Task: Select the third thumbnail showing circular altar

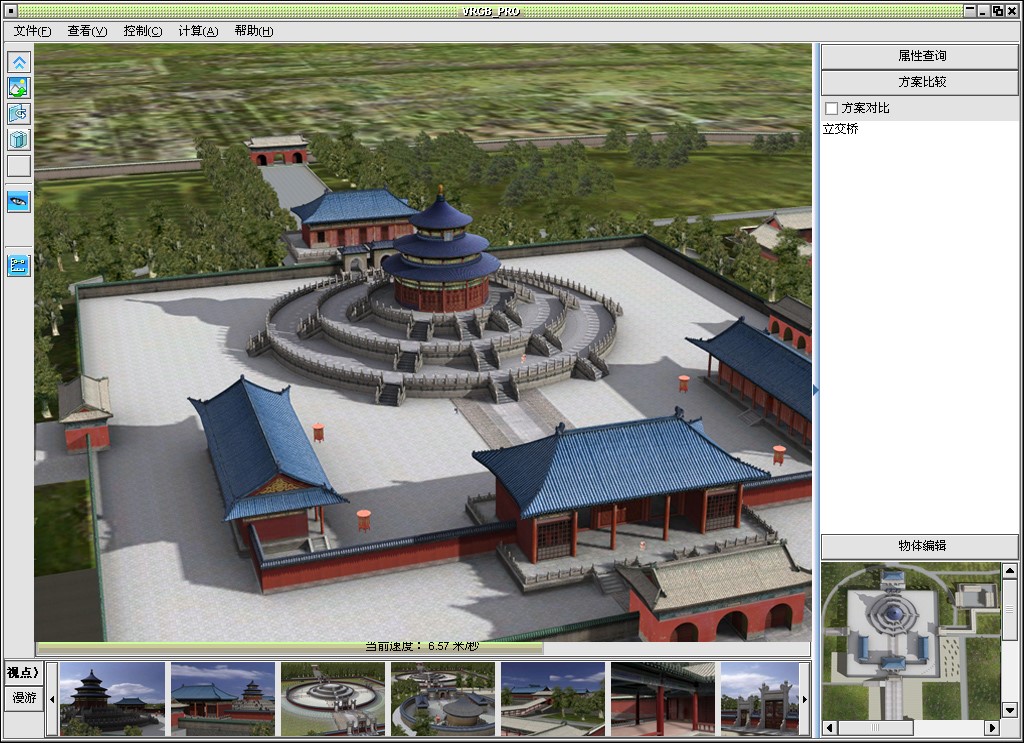Action: tap(333, 699)
